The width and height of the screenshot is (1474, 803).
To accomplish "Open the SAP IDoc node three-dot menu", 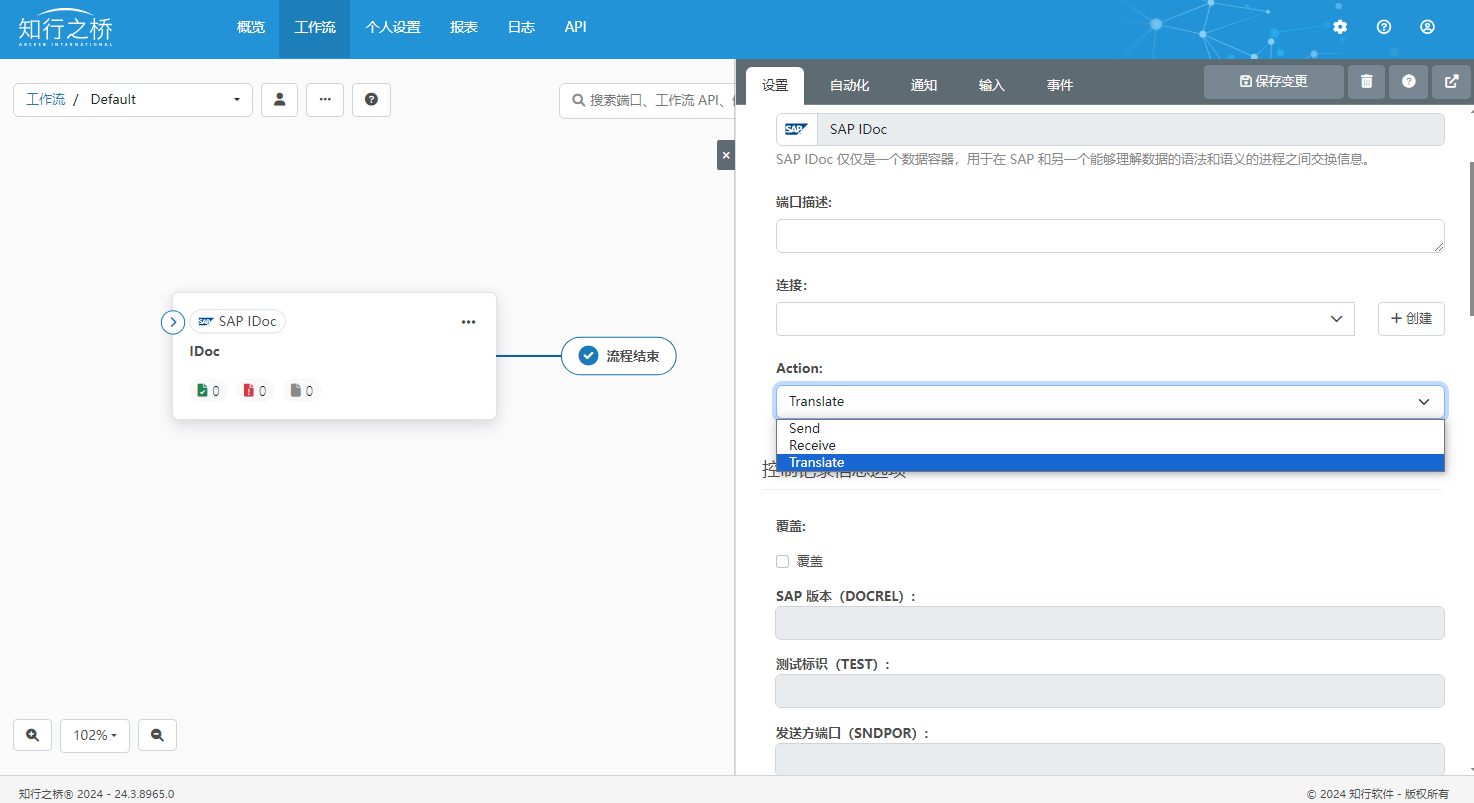I will (x=468, y=322).
